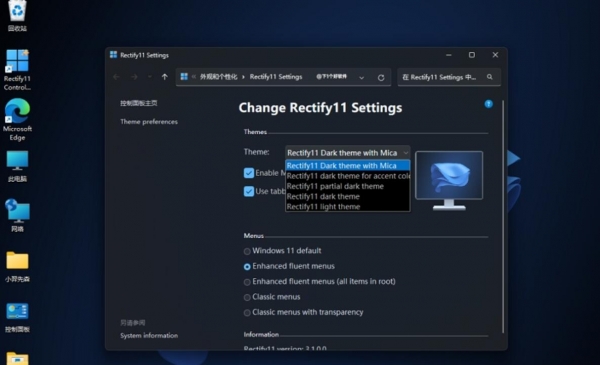Go back with the back arrow
Image resolution: width=600 pixels, height=365 pixels.
pyautogui.click(x=116, y=77)
